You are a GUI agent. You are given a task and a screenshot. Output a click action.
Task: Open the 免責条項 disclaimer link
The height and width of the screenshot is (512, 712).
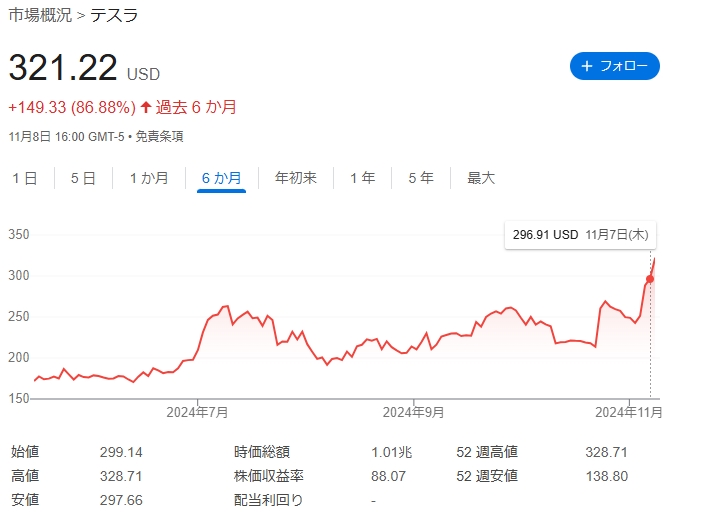coord(159,137)
